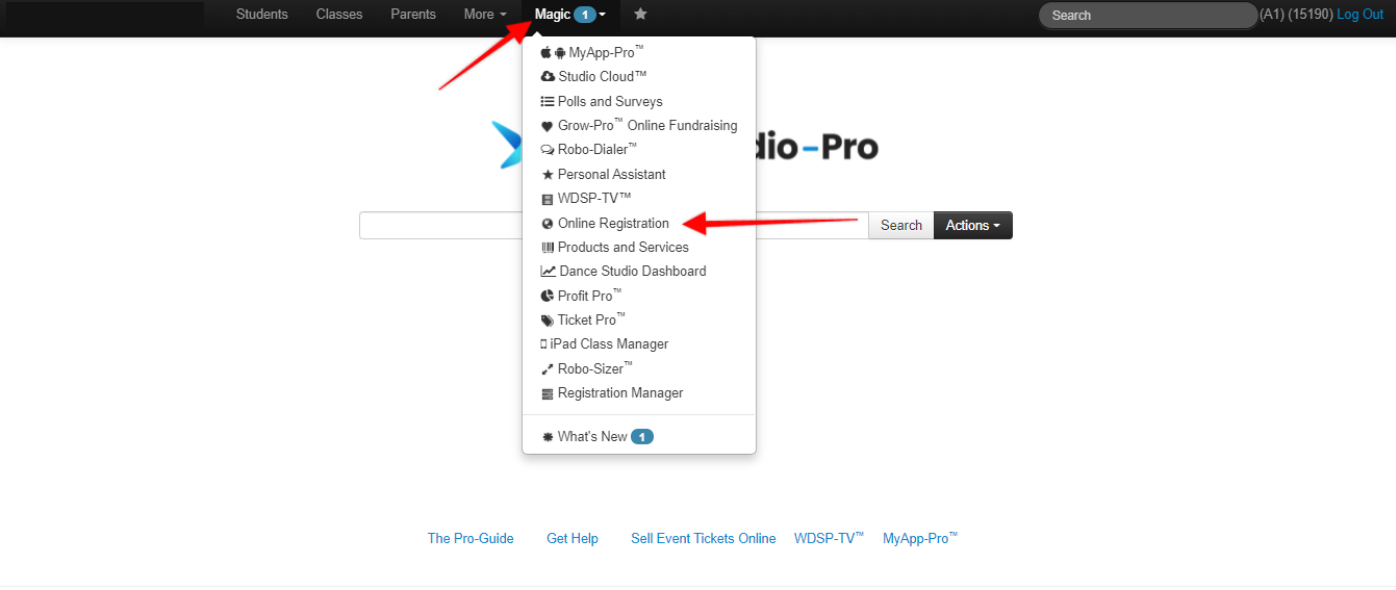Click the tablet icon beside iPad Class Manager
Image resolution: width=1396 pixels, height=590 pixels.
pyautogui.click(x=544, y=344)
